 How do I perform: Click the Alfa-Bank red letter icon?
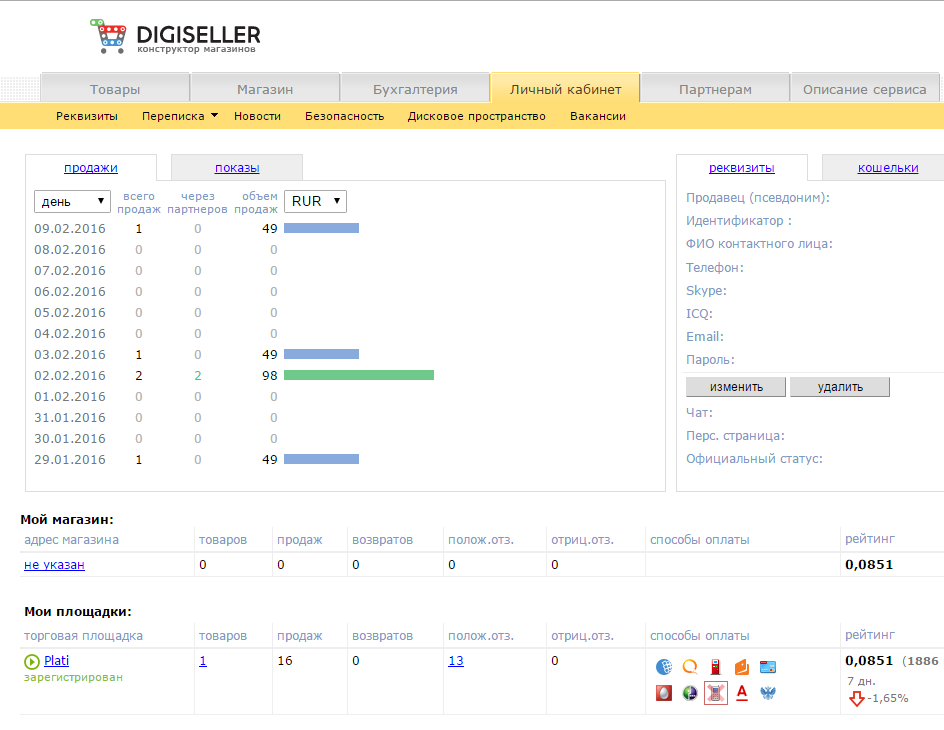[741, 692]
